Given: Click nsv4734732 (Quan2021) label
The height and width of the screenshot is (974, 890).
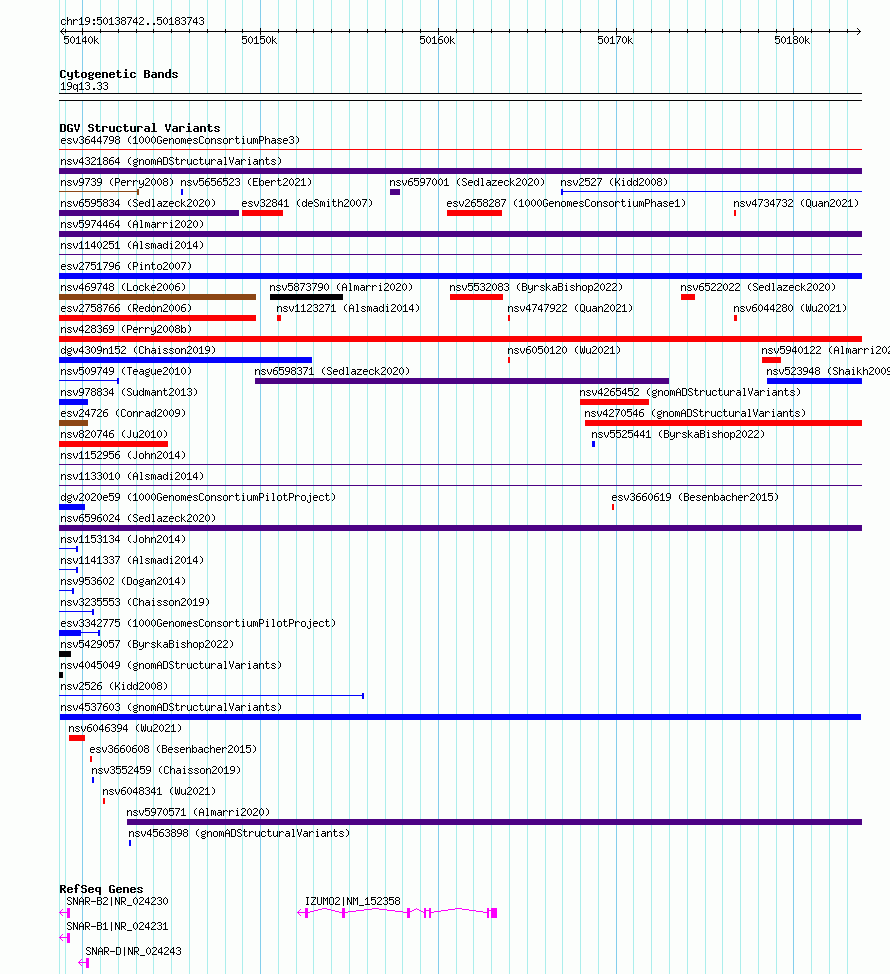Looking at the screenshot, I should pyautogui.click(x=796, y=203).
